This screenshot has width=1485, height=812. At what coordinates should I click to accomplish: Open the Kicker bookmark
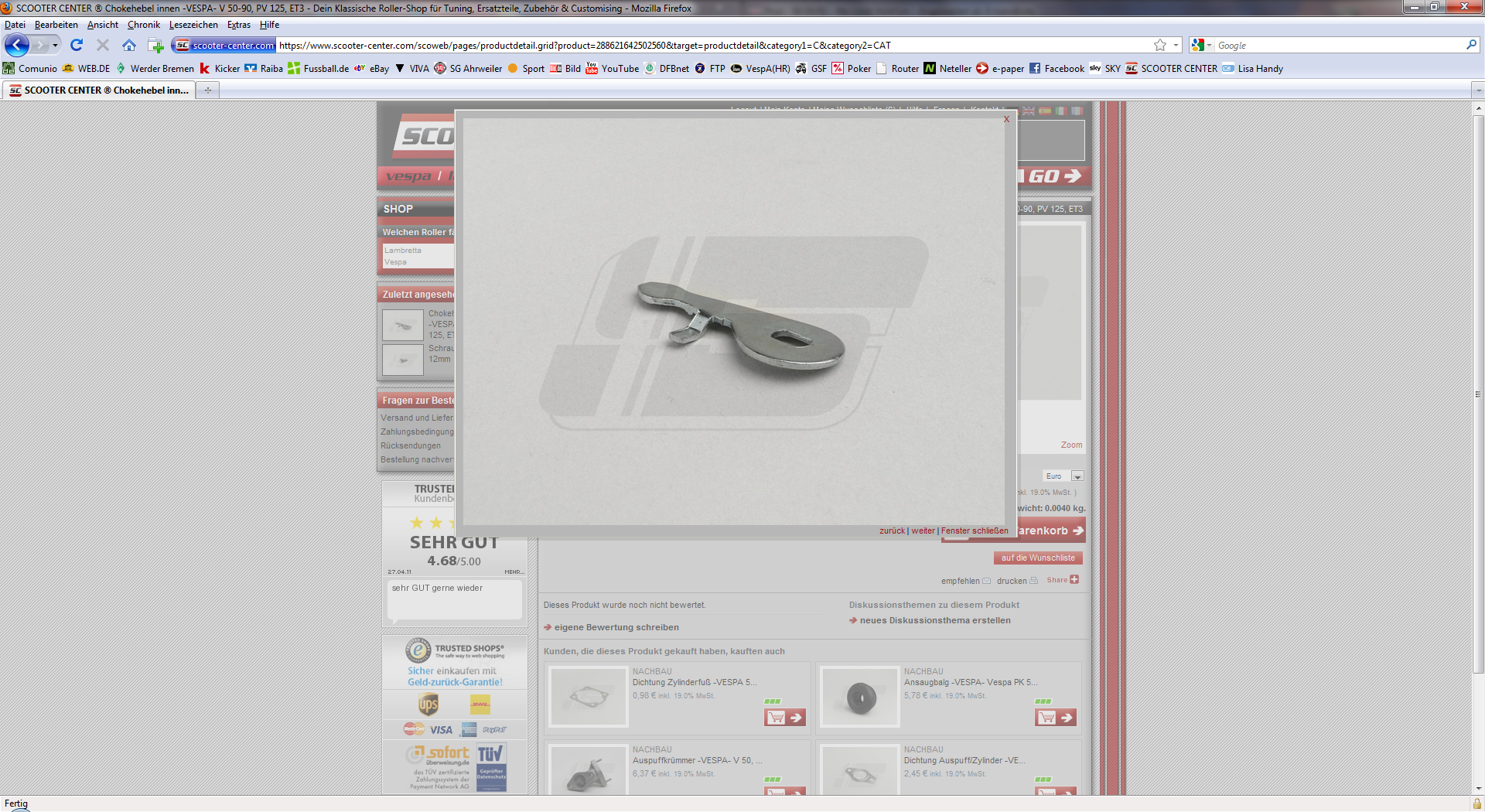pos(220,68)
